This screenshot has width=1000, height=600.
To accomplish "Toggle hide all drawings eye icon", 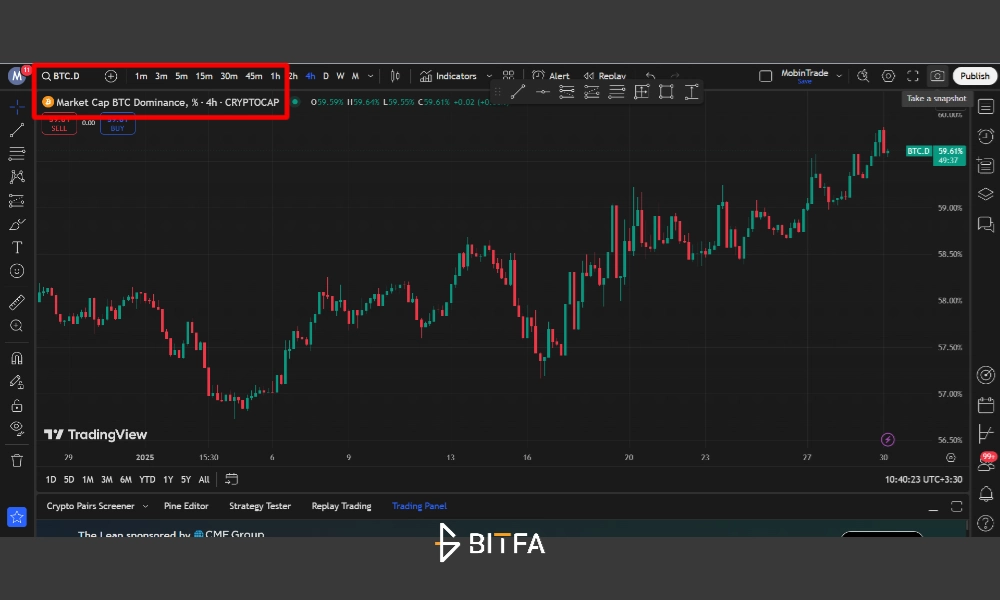I will 17,428.
